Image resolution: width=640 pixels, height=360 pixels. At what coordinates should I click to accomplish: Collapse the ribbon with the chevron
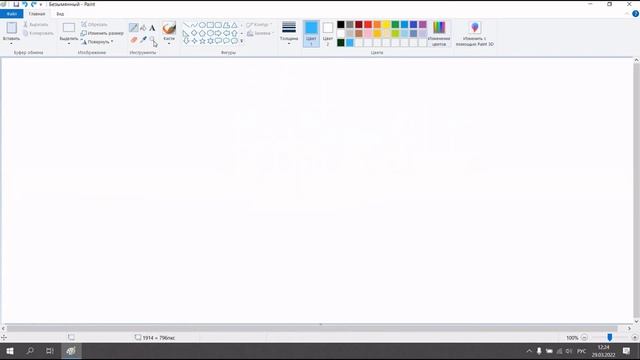tap(627, 13)
